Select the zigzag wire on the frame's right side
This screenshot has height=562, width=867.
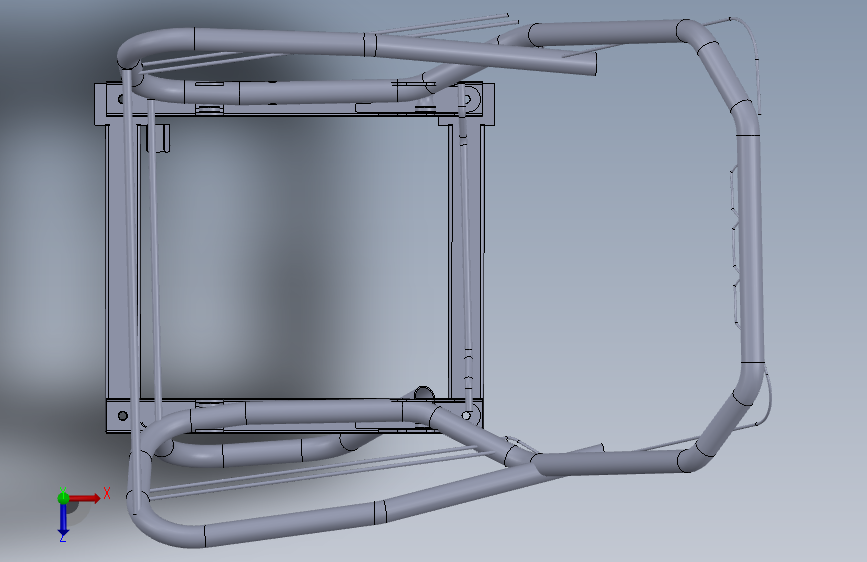[x=735, y=246]
